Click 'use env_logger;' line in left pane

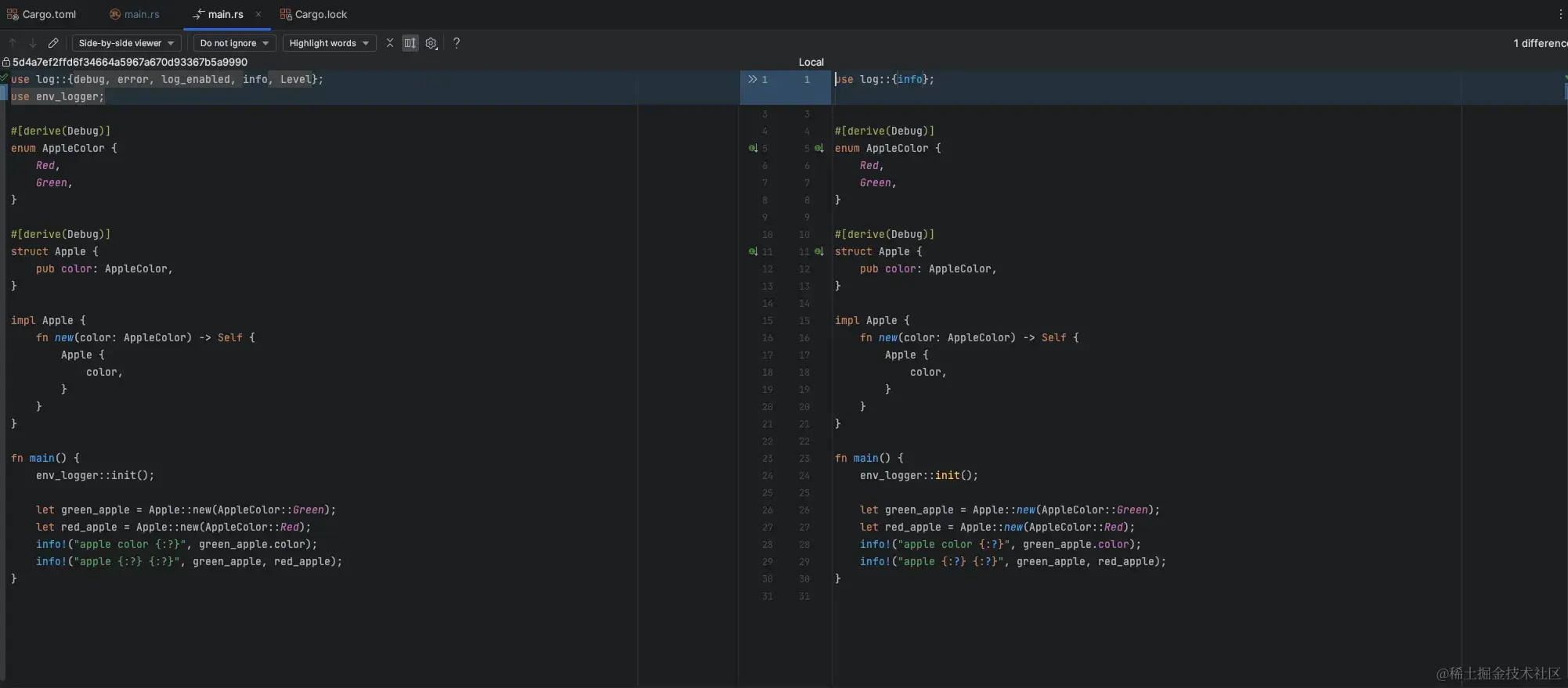58,96
